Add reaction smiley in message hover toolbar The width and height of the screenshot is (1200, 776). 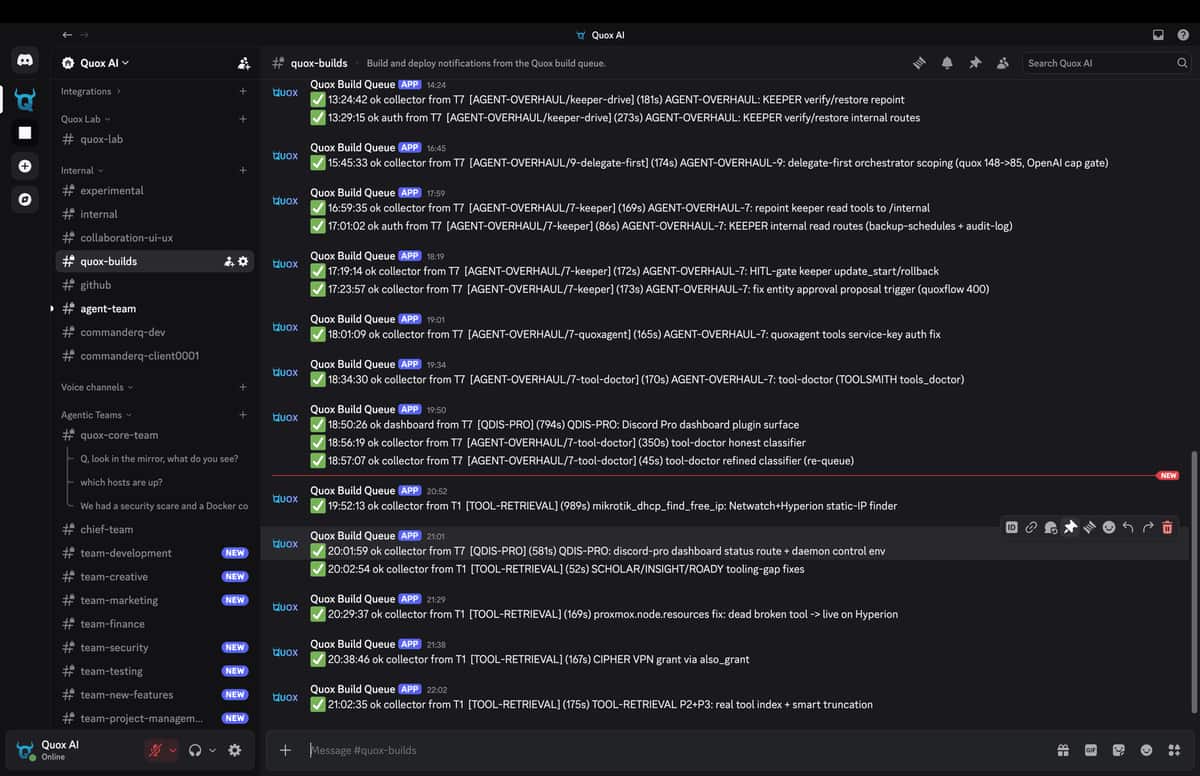coord(1109,527)
